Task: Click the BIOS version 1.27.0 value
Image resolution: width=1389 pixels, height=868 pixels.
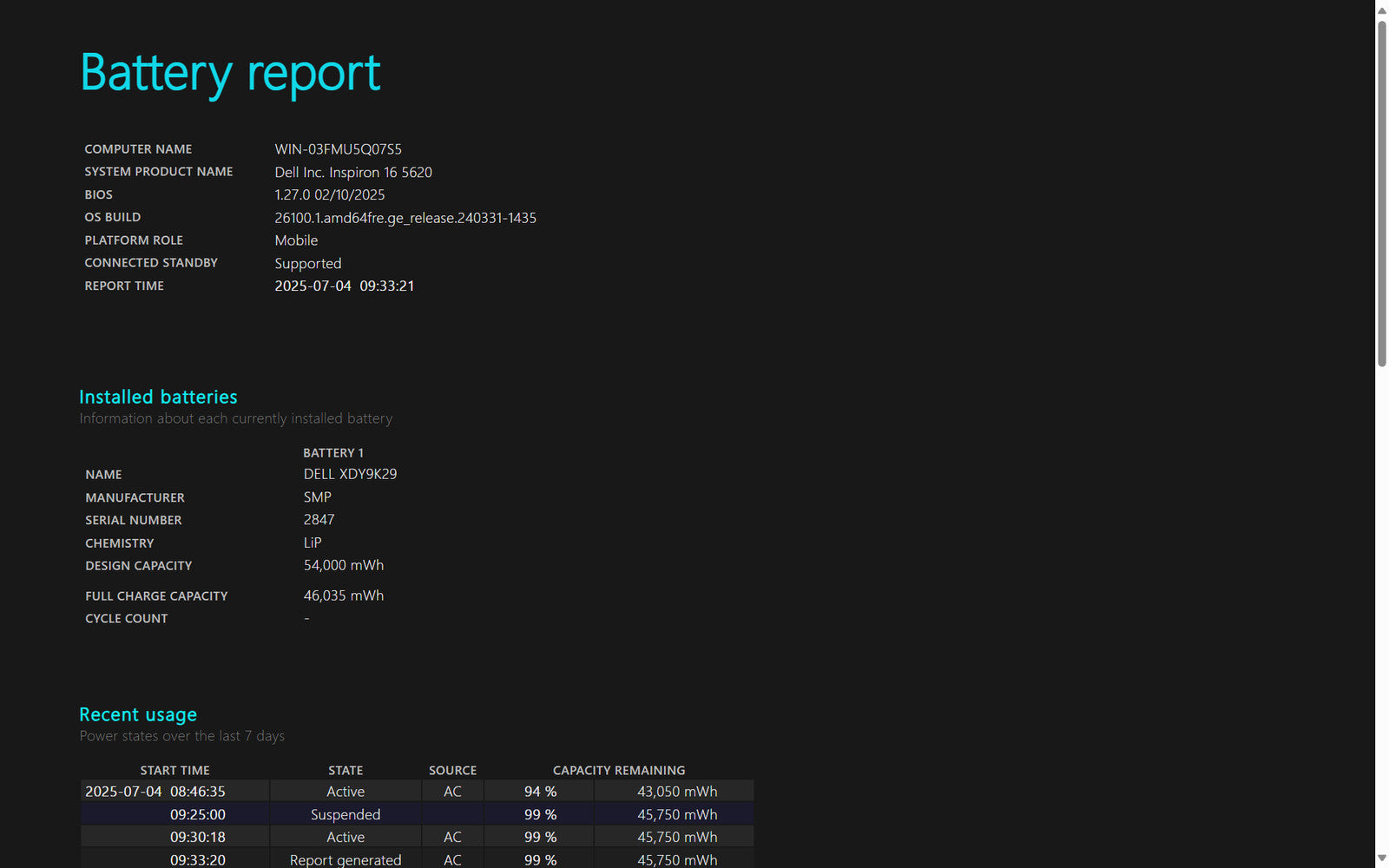Action: click(x=329, y=195)
